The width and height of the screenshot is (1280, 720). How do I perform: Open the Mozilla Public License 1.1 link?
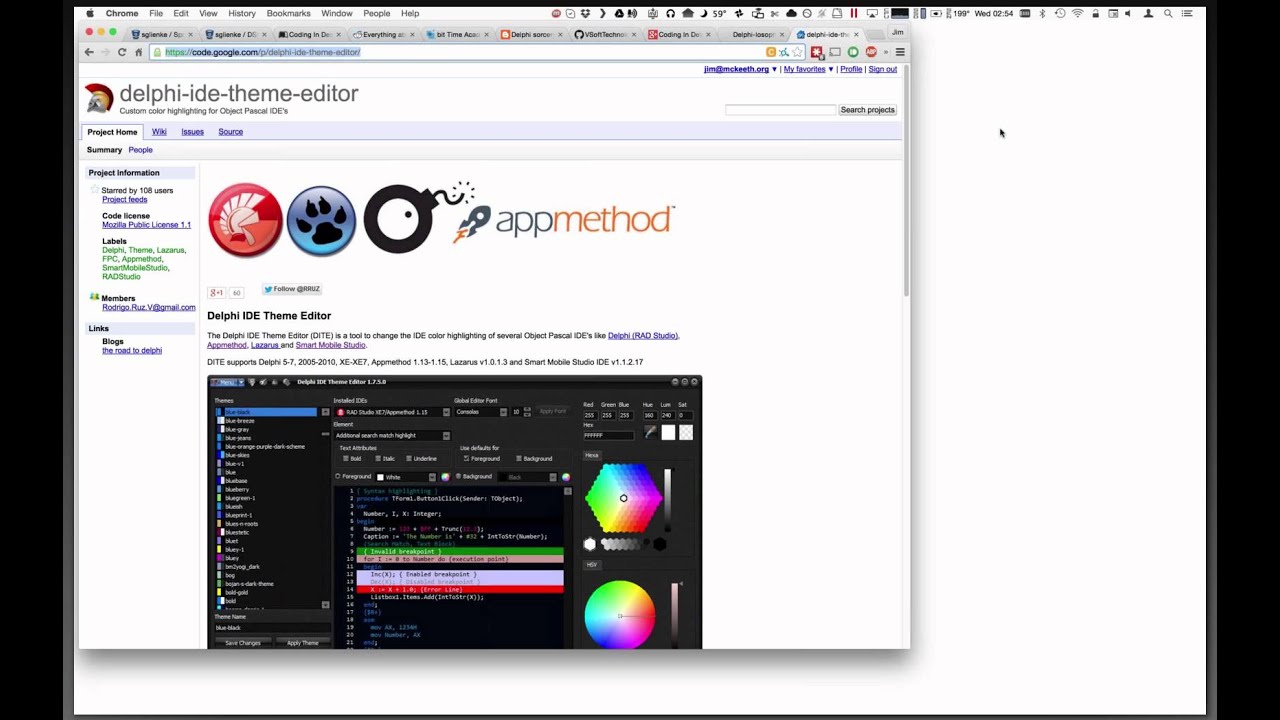146,225
